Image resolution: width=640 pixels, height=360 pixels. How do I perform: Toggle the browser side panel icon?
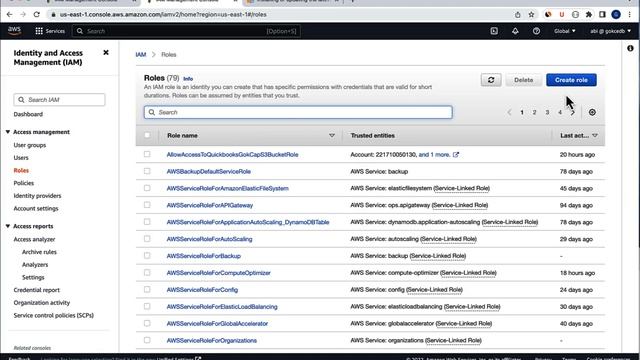tap(602, 15)
